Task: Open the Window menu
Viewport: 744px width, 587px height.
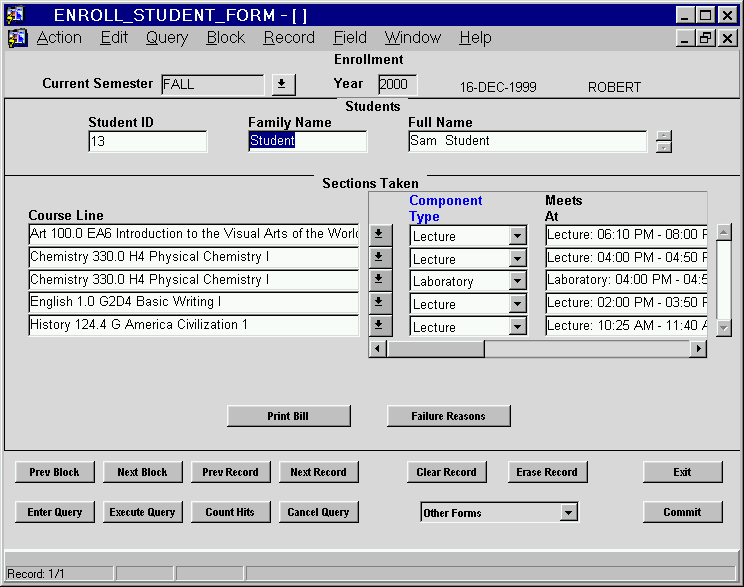Action: (x=412, y=38)
